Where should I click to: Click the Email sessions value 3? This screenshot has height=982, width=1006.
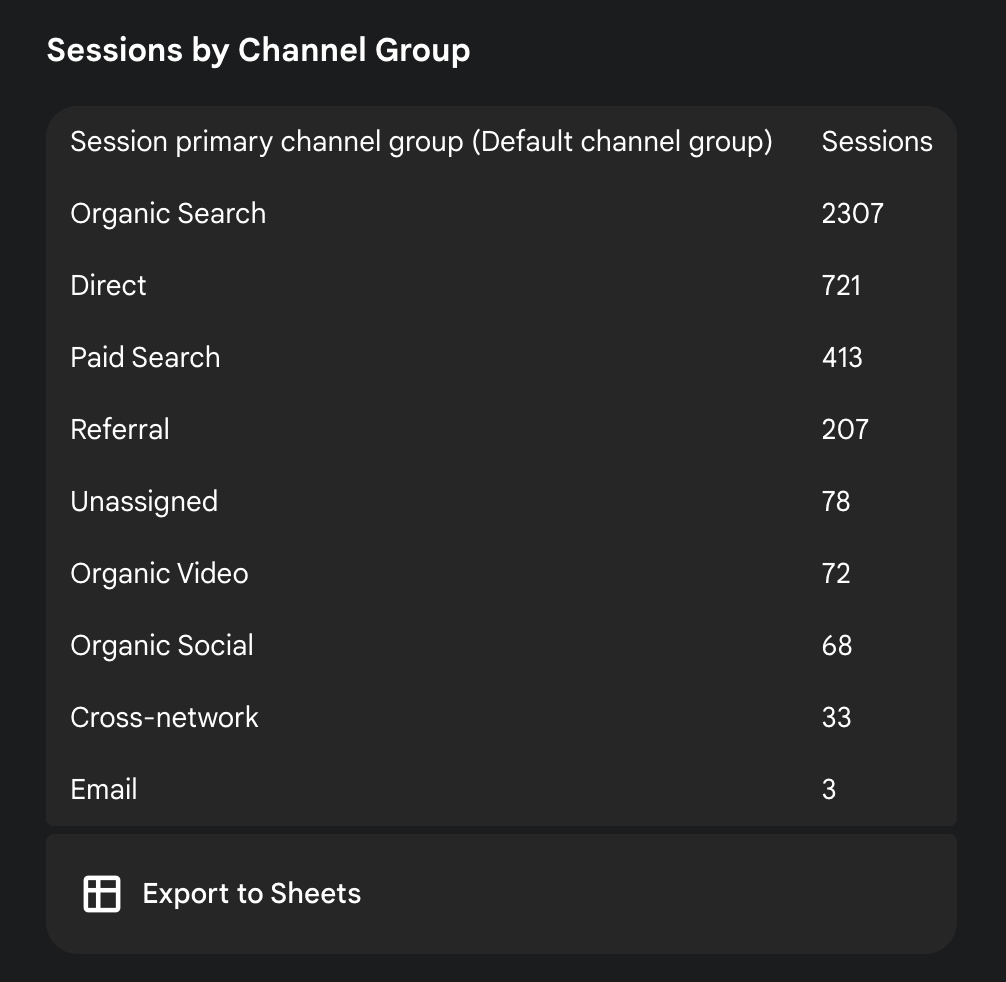[x=828, y=789]
